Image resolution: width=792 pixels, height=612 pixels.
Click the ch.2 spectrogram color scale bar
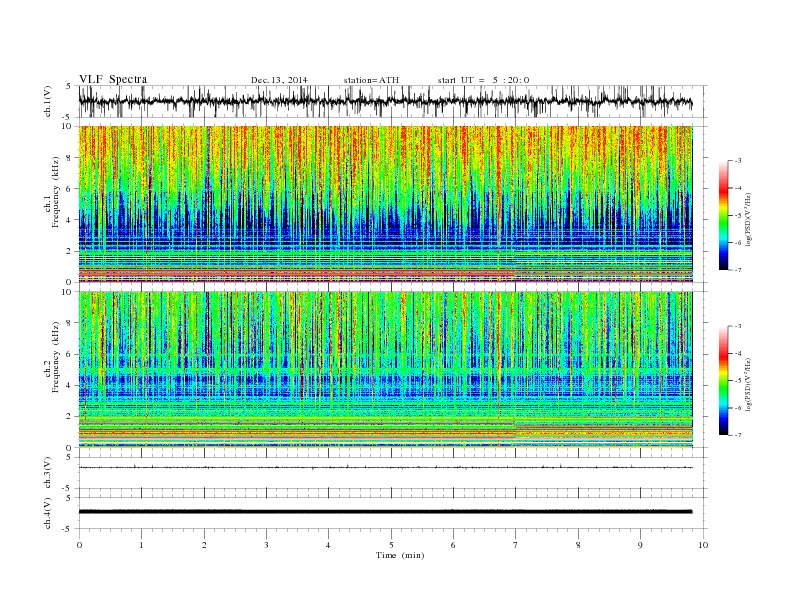click(723, 380)
